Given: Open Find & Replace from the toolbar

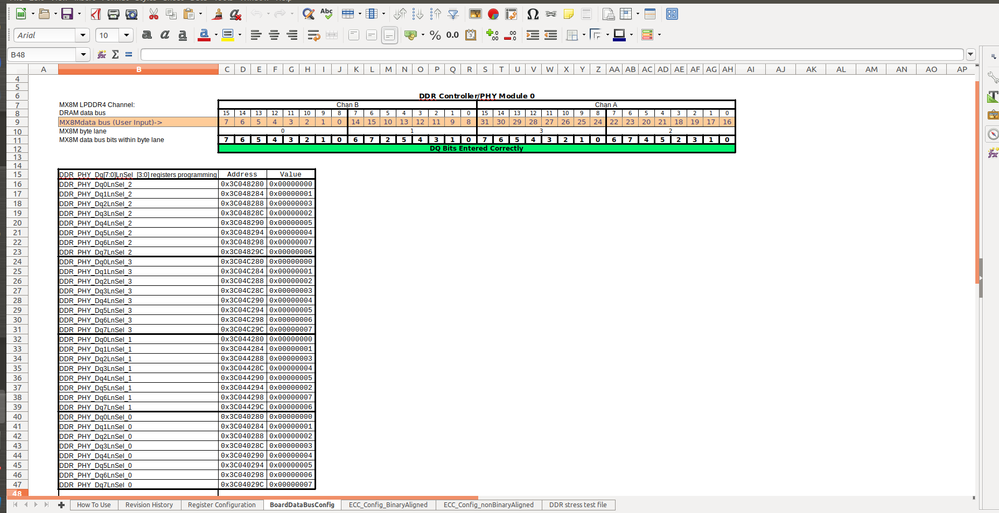Looking at the screenshot, I should [x=308, y=13].
